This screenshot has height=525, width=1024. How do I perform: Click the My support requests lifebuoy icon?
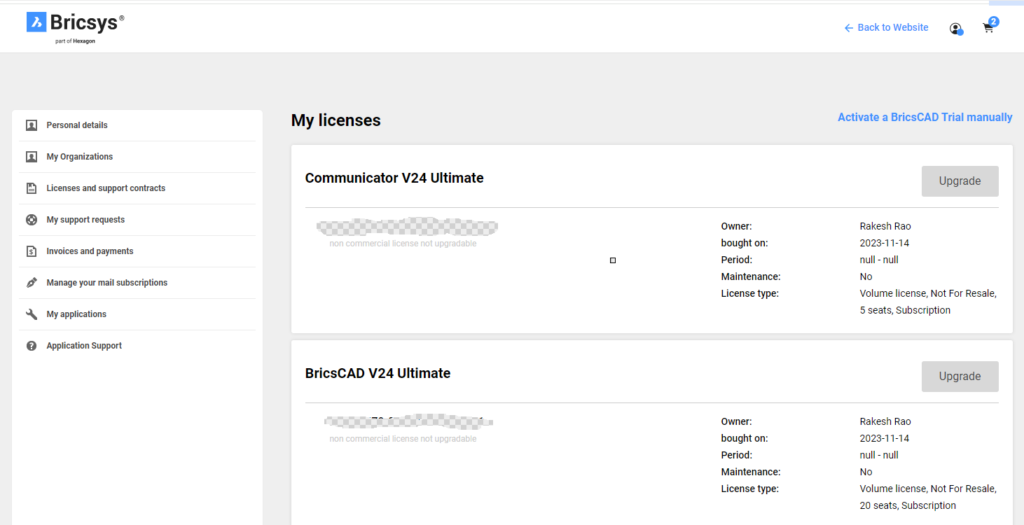pyautogui.click(x=31, y=220)
